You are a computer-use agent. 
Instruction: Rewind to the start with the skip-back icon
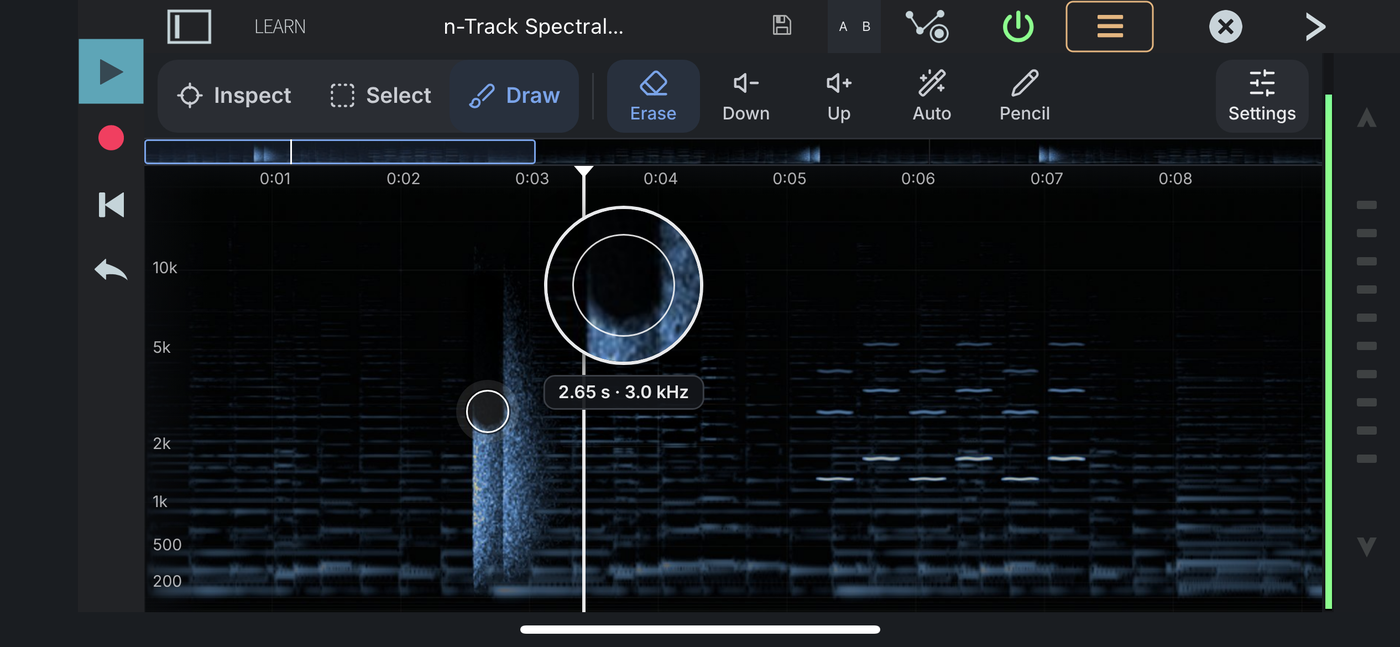[x=111, y=205]
